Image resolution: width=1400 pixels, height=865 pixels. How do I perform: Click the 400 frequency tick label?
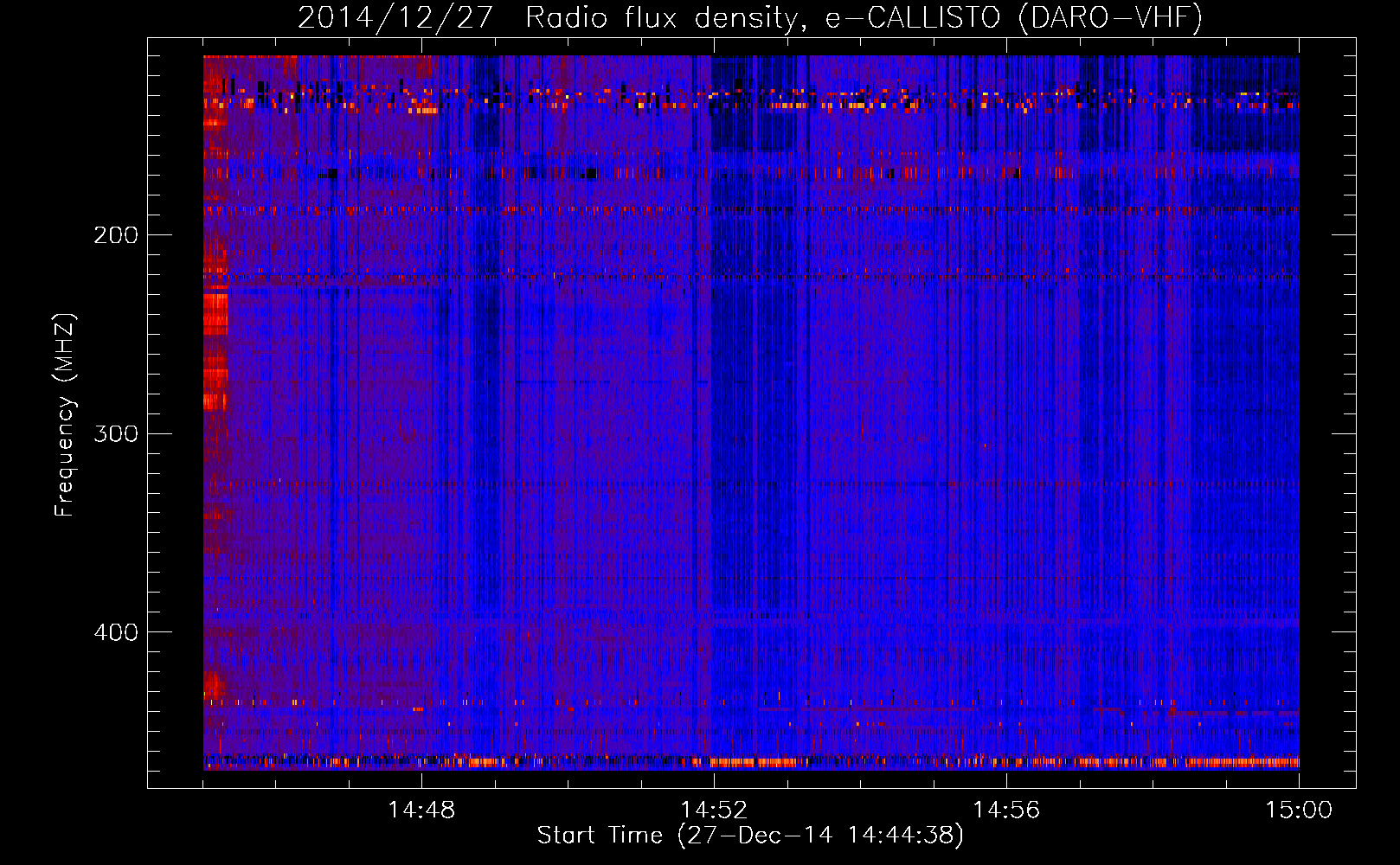tap(116, 632)
